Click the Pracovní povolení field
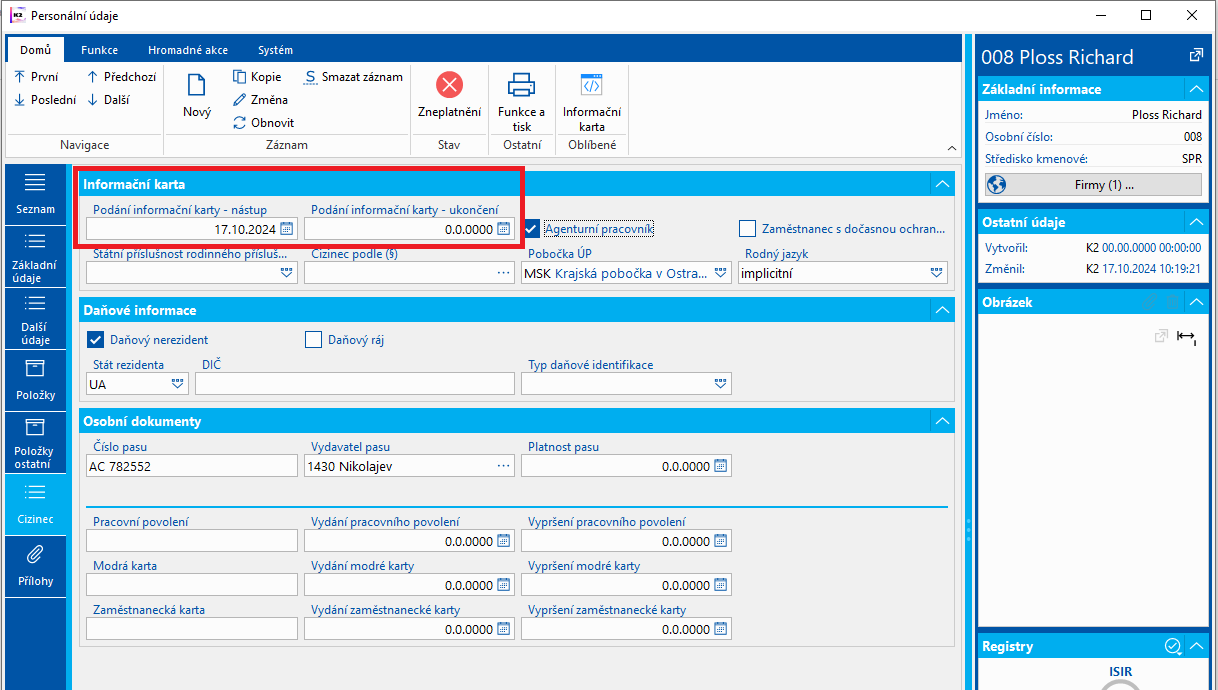This screenshot has width=1218, height=690. [192, 541]
